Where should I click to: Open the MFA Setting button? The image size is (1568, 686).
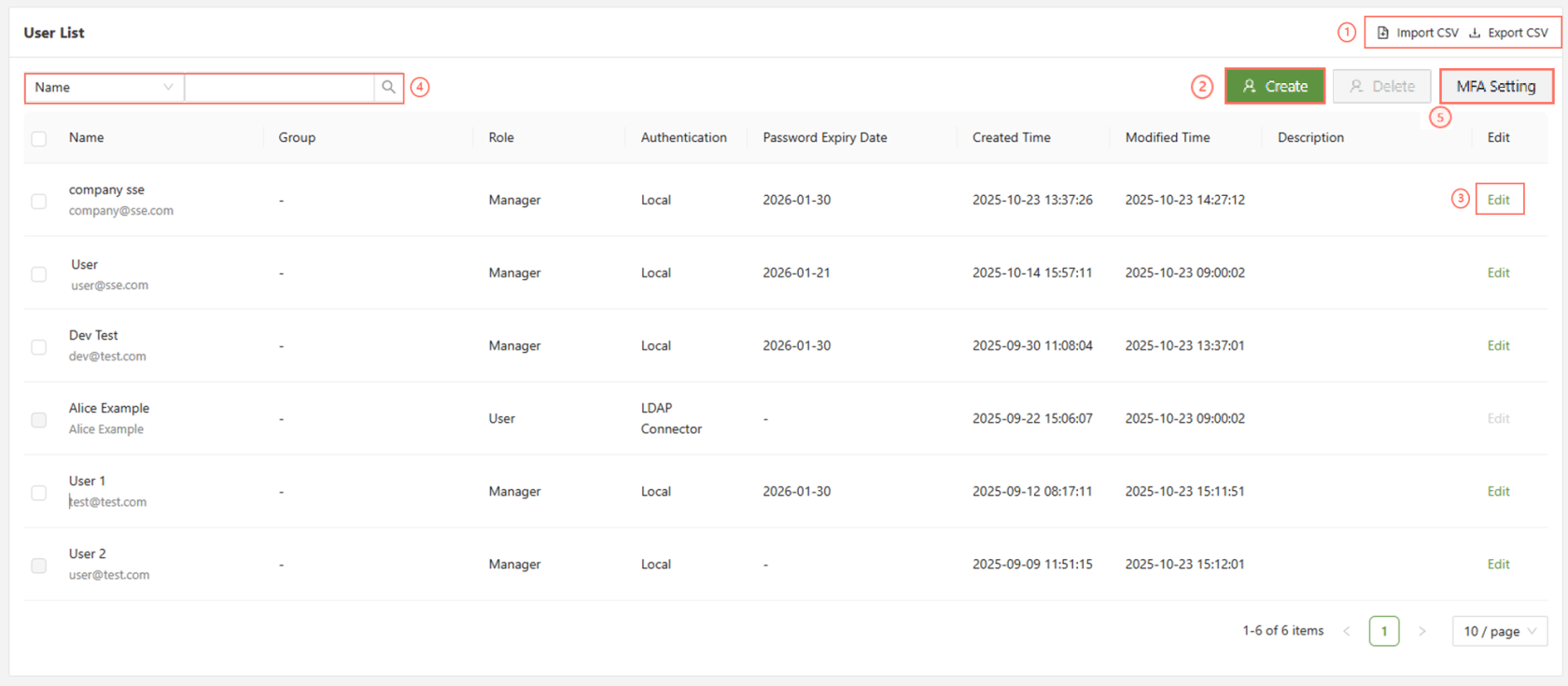tap(1495, 87)
